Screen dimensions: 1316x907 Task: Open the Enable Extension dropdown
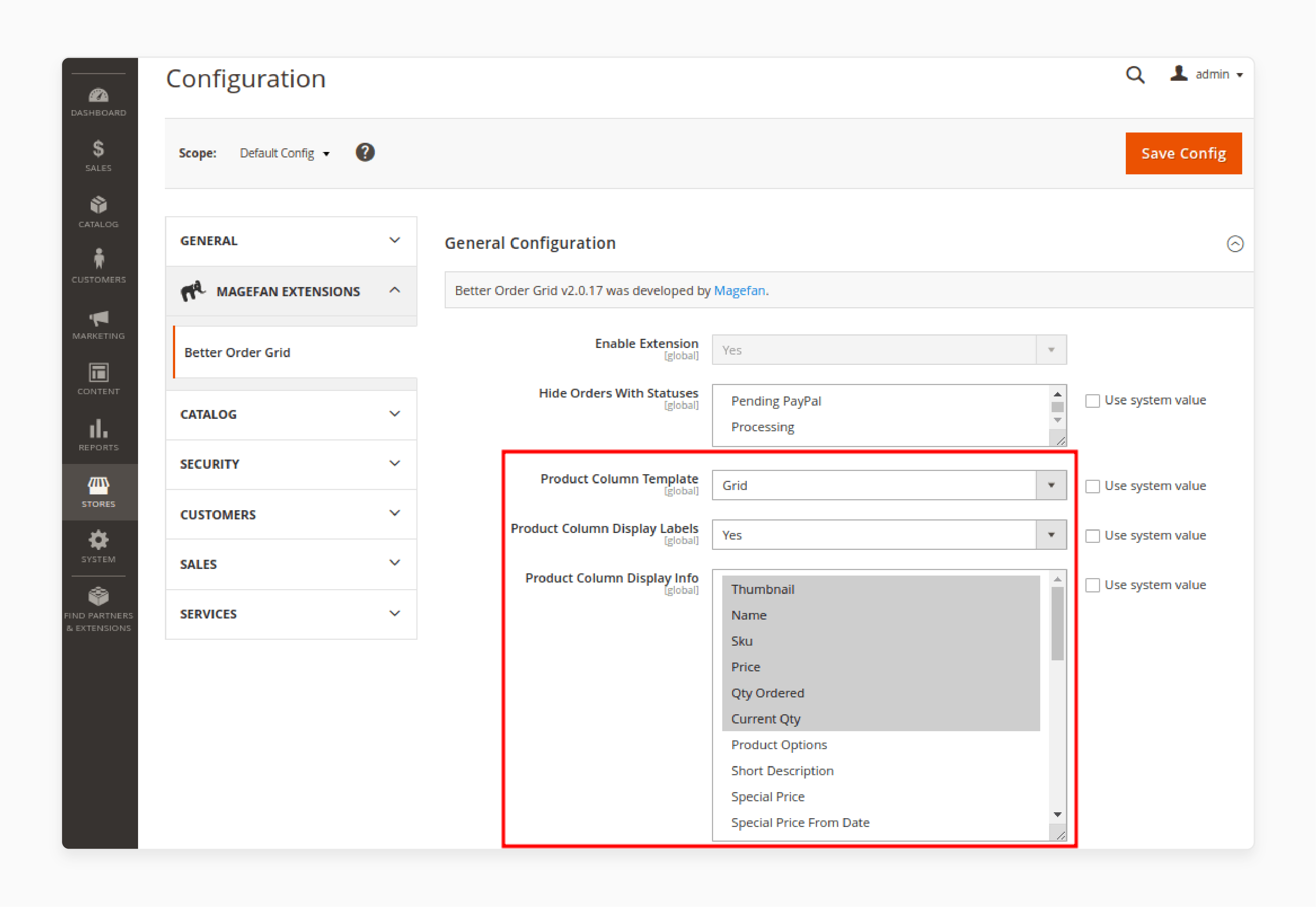pyautogui.click(x=889, y=349)
